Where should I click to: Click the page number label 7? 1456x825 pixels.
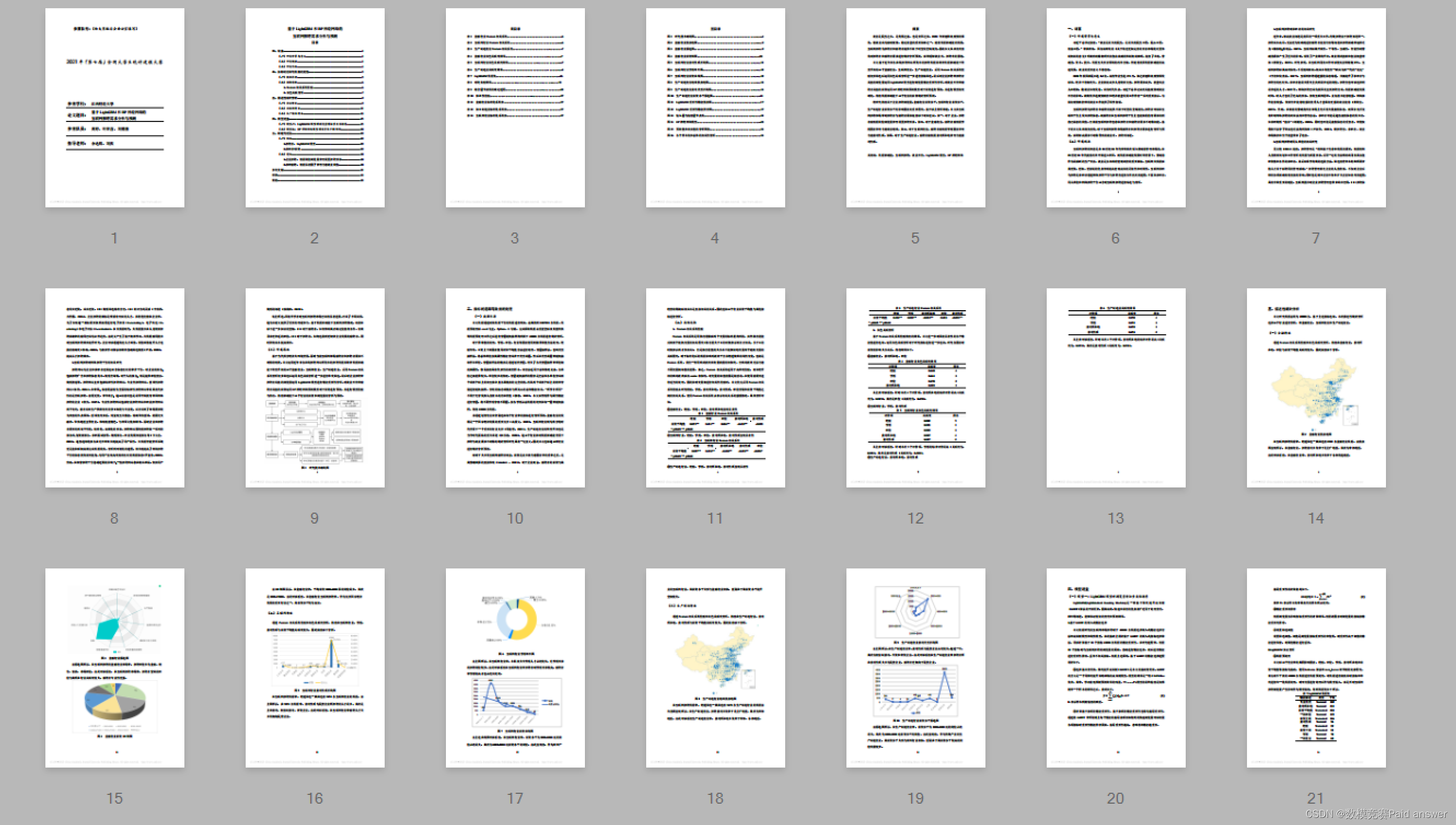pos(1315,238)
